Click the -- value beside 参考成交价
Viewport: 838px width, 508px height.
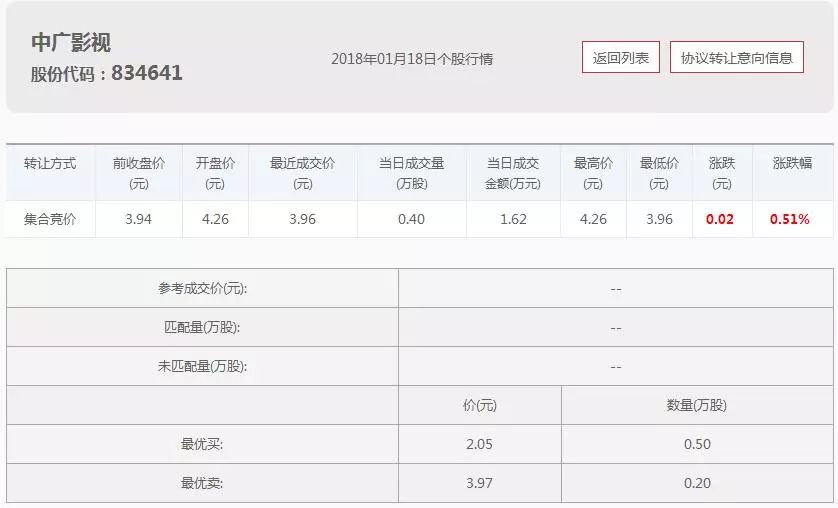616,289
